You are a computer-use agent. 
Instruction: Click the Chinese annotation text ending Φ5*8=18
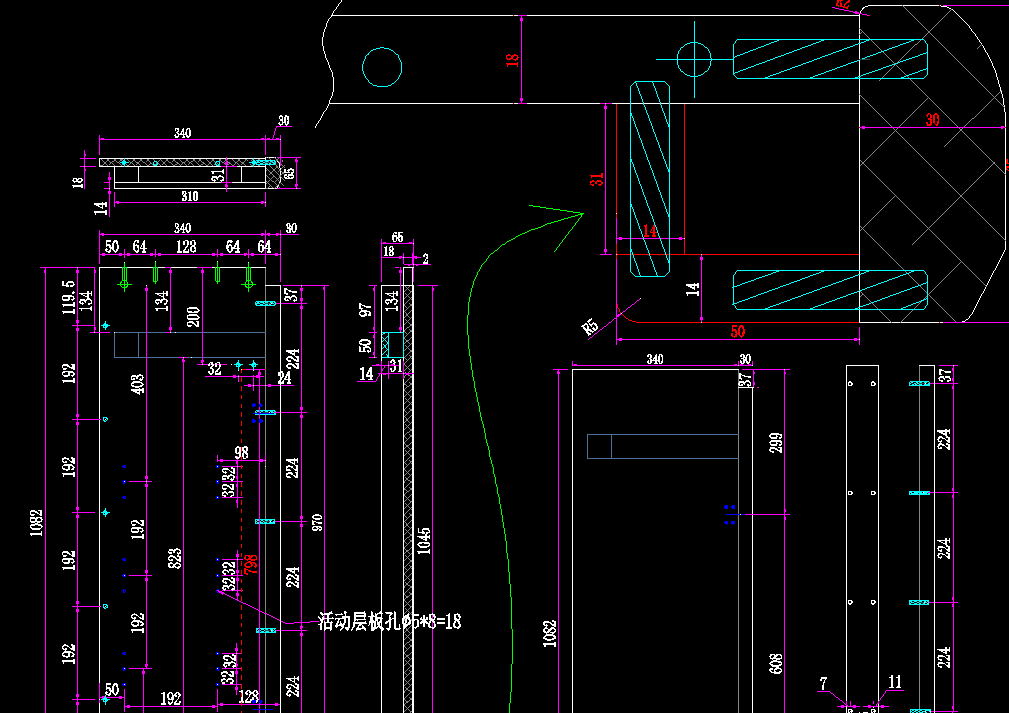389,621
